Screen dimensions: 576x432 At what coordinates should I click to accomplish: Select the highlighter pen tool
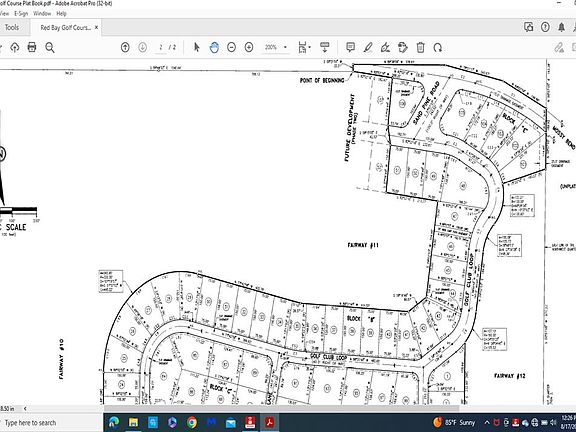[368, 47]
